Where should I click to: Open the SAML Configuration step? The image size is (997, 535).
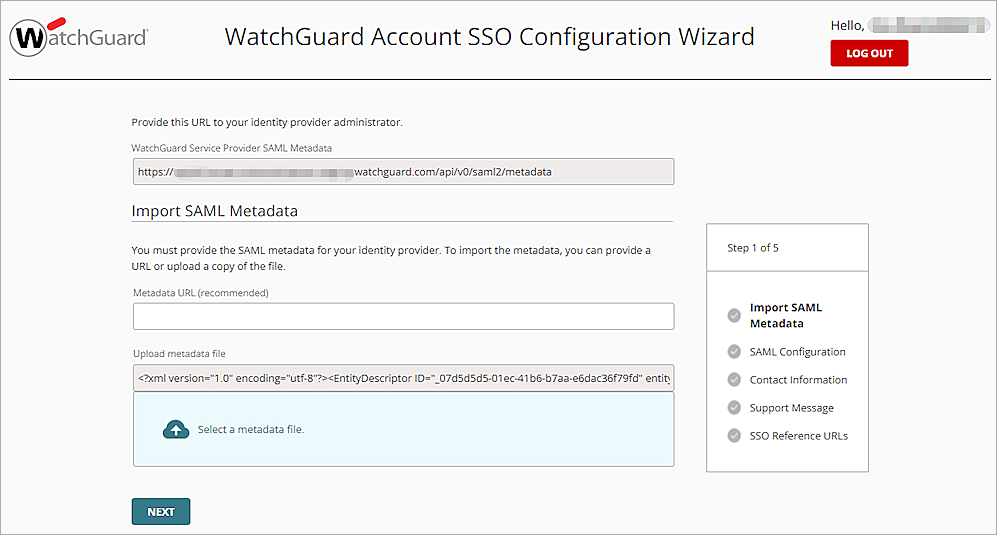[797, 352]
